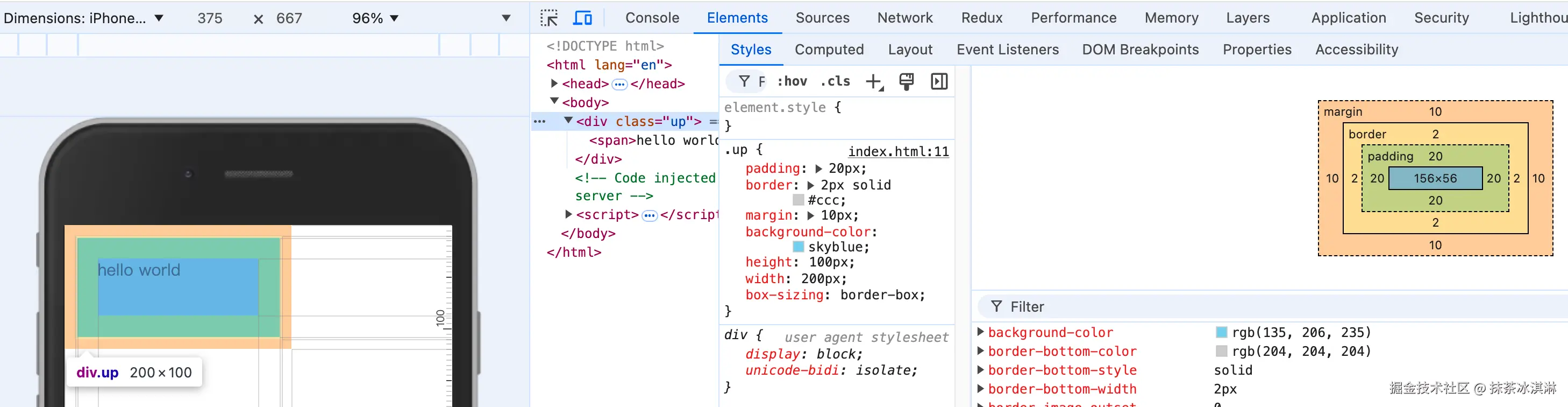Open the Performance tab
Image resolution: width=1568 pixels, height=407 pixels.
click(x=1074, y=18)
